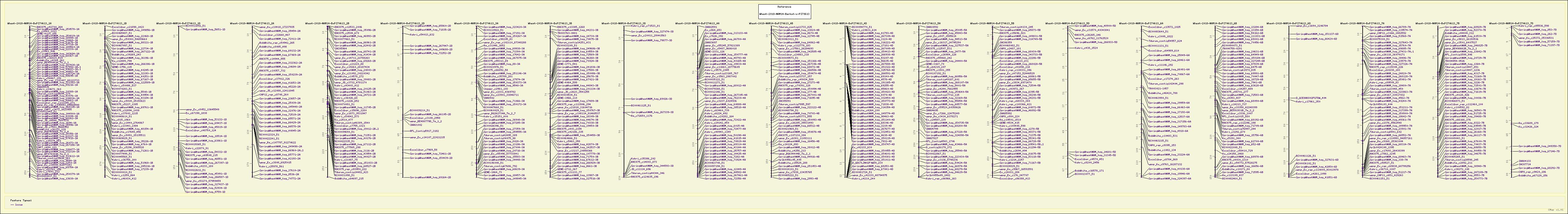Select the Wheat-2018-NAM14-BxPI70613_1D map title
1568x214 pixels.
pos(179,23)
